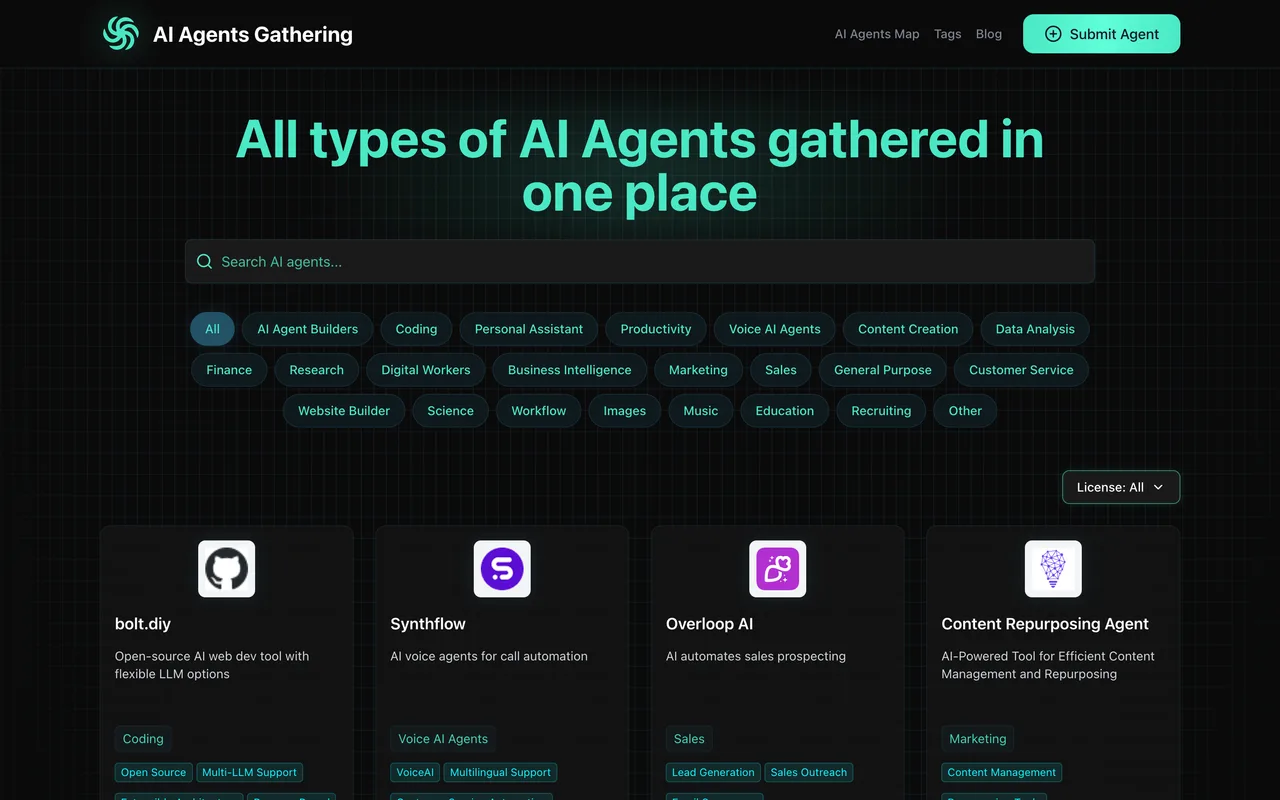Click the Submit Agent button

(x=1101, y=34)
